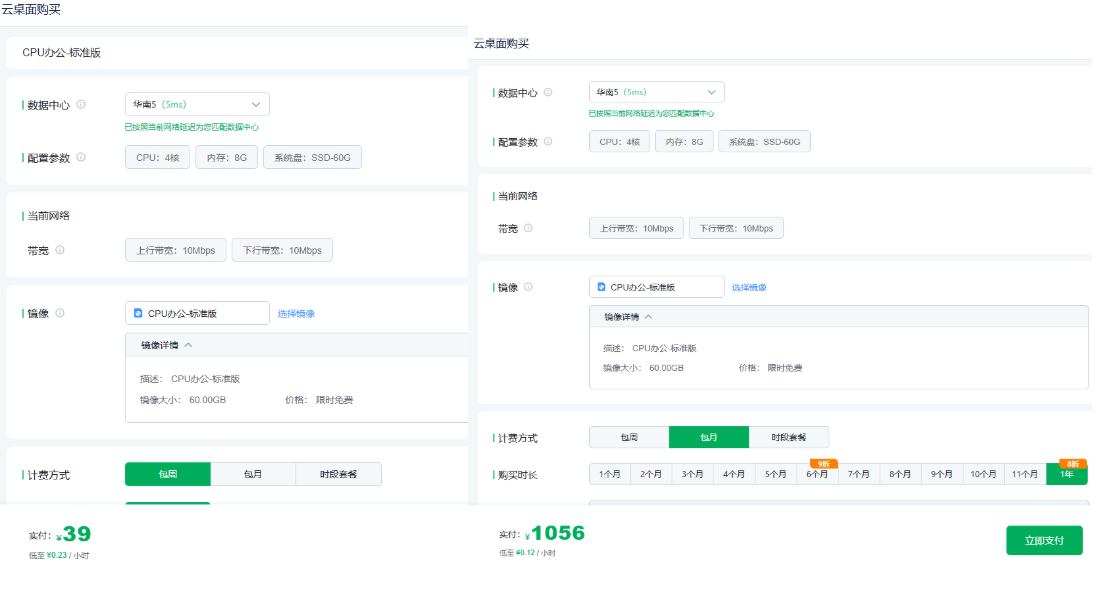
Task: Click the 镜像 info icon in left panel
Action: [x=60, y=313]
